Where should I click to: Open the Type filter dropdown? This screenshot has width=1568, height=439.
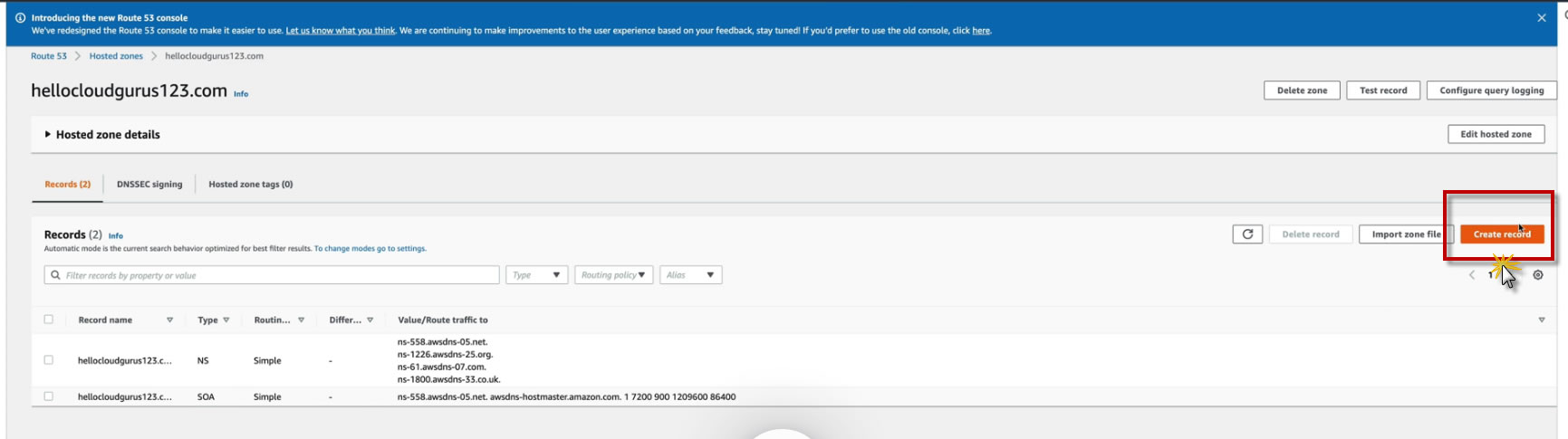pyautogui.click(x=537, y=275)
